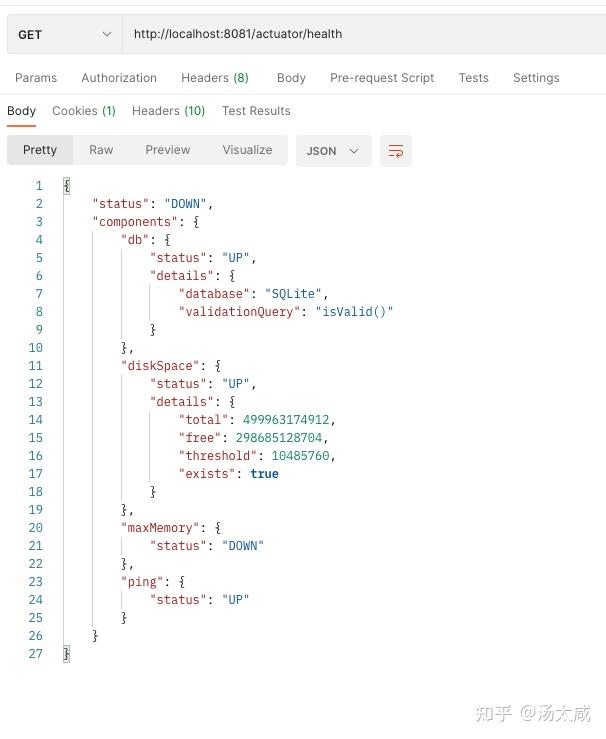Click the "status": "DOWN" line 2
Image resolution: width=606 pixels, height=739 pixels.
click(x=153, y=204)
